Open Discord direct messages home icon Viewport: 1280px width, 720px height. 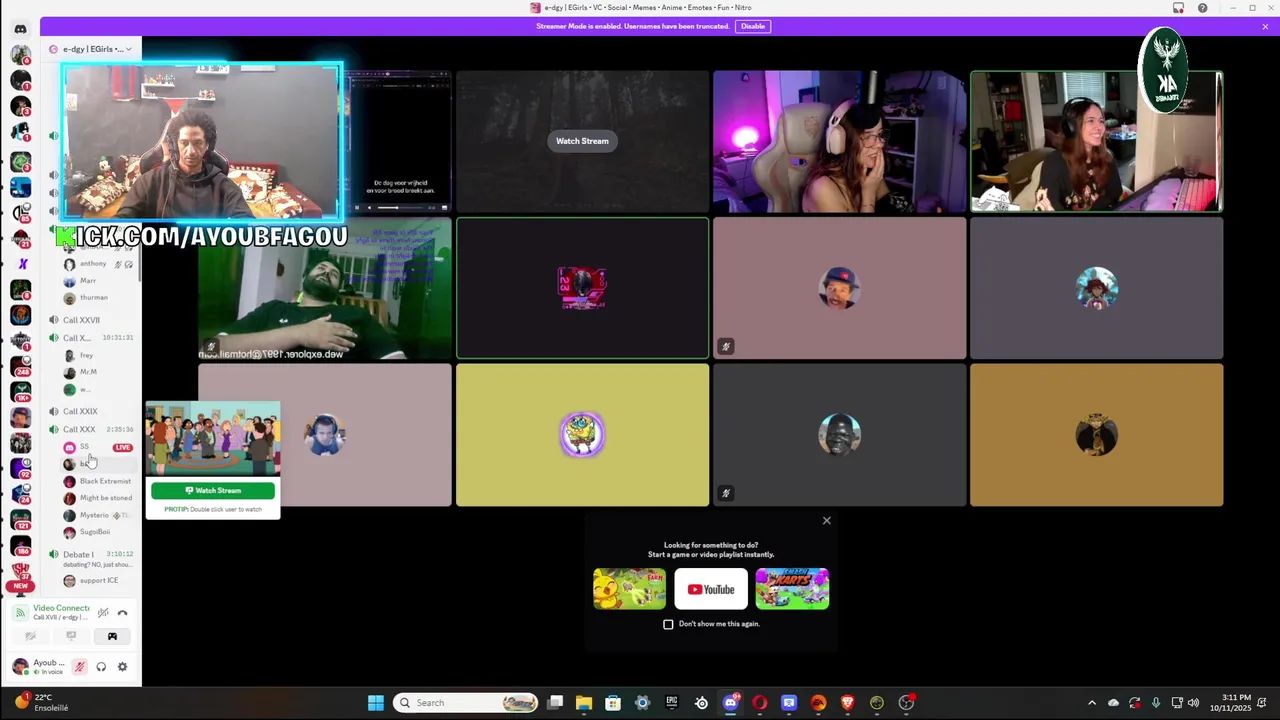(20, 29)
